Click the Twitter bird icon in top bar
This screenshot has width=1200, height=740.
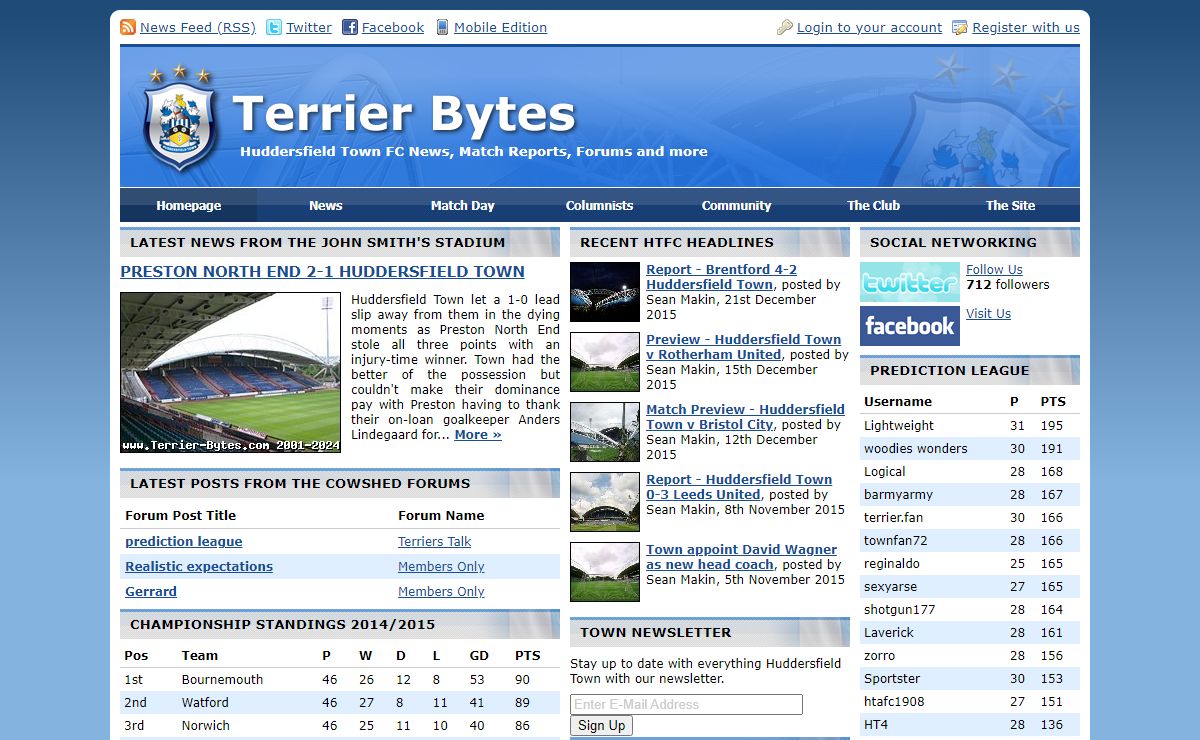click(274, 27)
